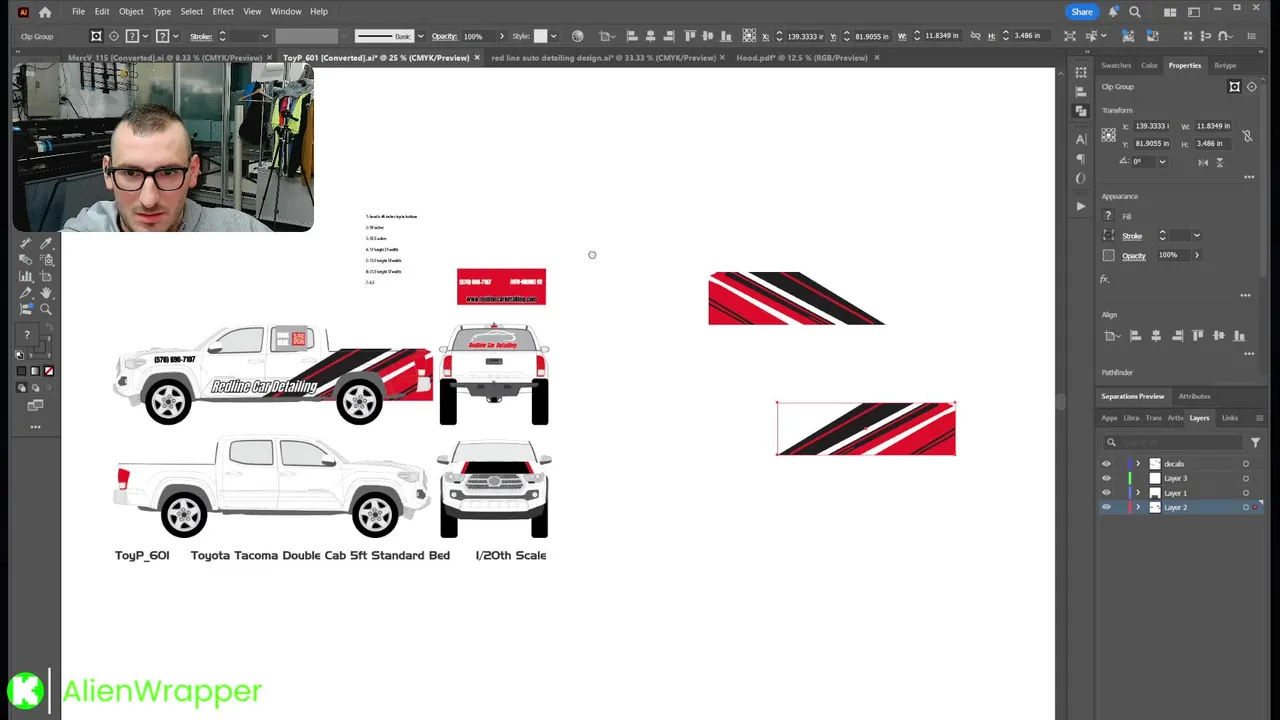Select the Zoom tool in the toolbar
The height and width of the screenshot is (720, 1280).
[x=45, y=309]
